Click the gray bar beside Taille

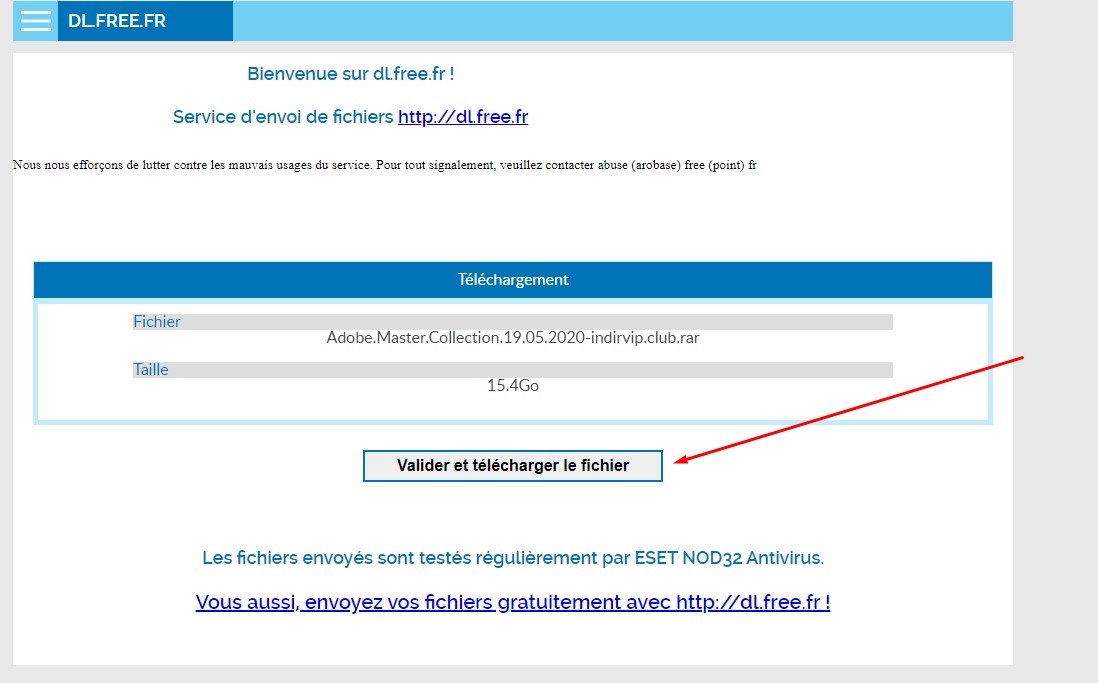(x=600, y=370)
